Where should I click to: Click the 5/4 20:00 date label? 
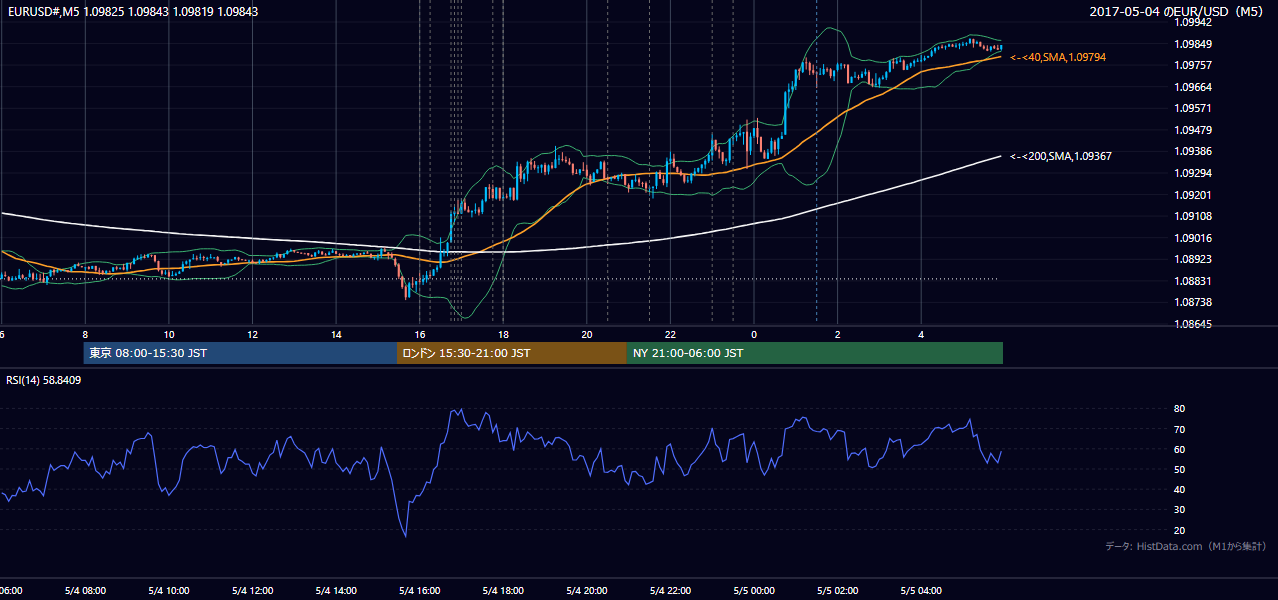[587, 590]
